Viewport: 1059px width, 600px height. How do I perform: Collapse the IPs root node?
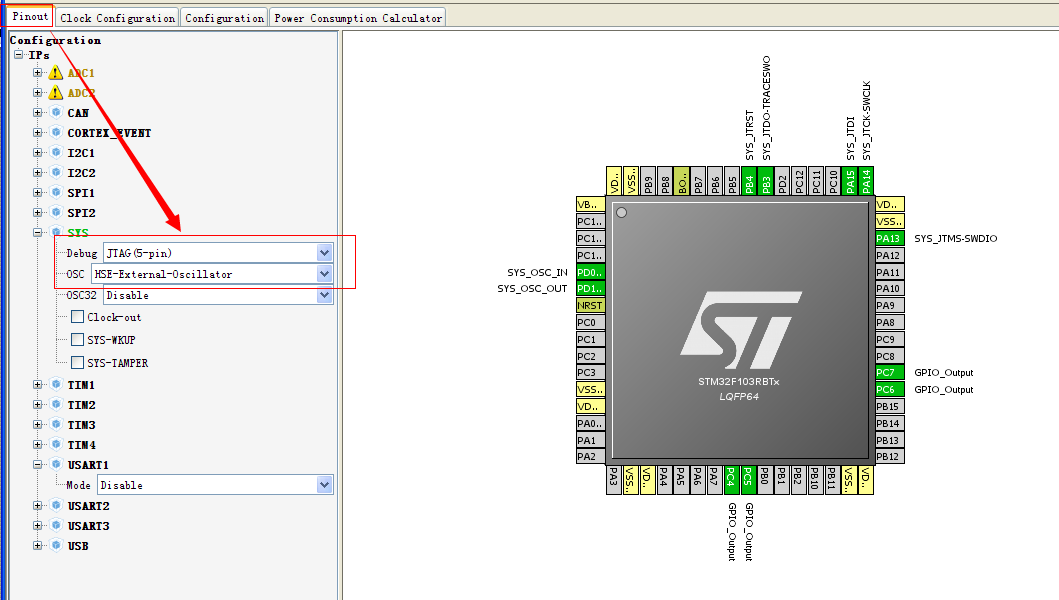point(19,55)
